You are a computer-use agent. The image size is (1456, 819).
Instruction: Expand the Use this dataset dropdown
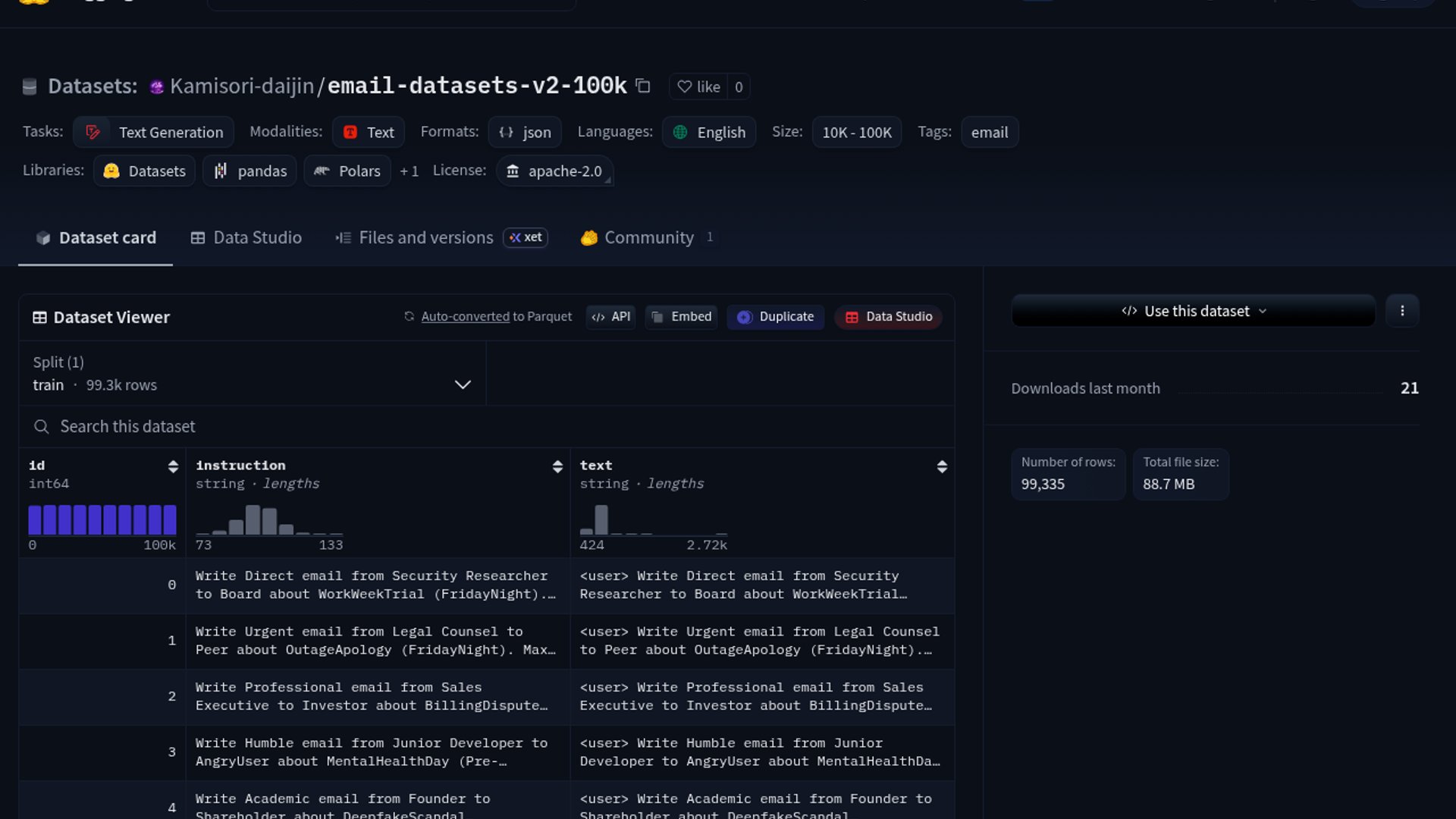coord(1193,311)
